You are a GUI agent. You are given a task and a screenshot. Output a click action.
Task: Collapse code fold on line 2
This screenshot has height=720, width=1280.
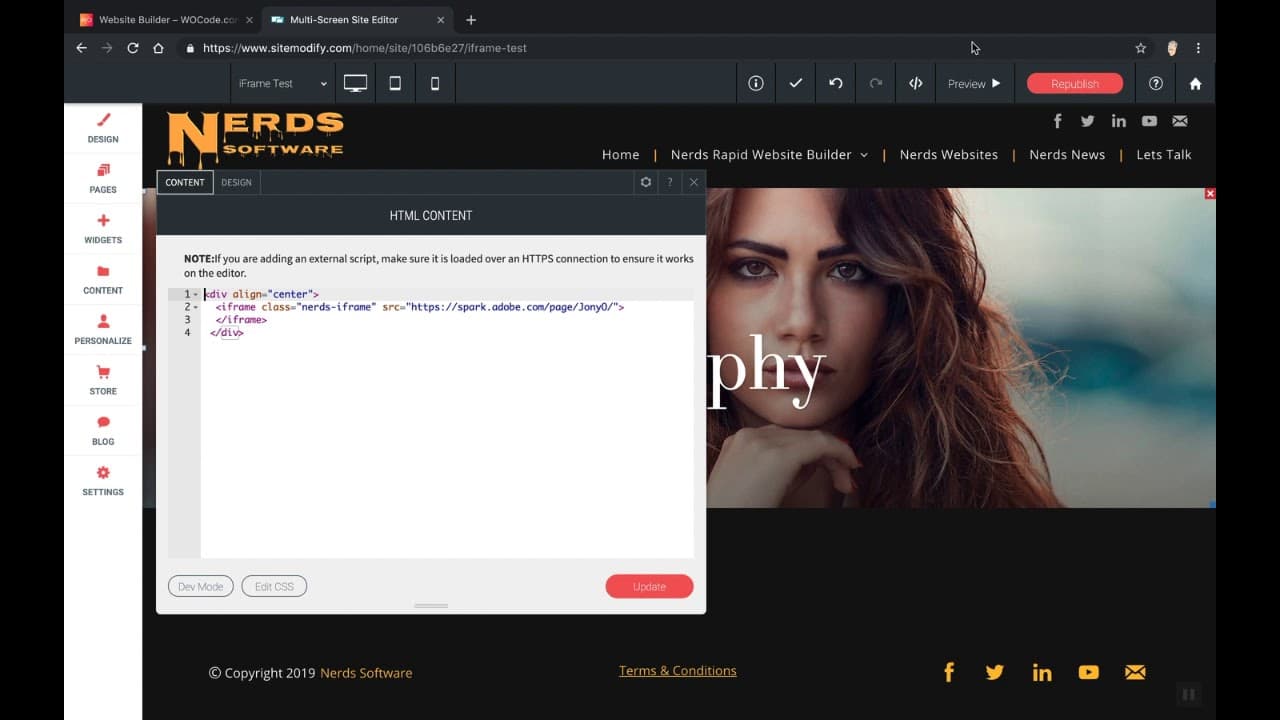point(196,307)
